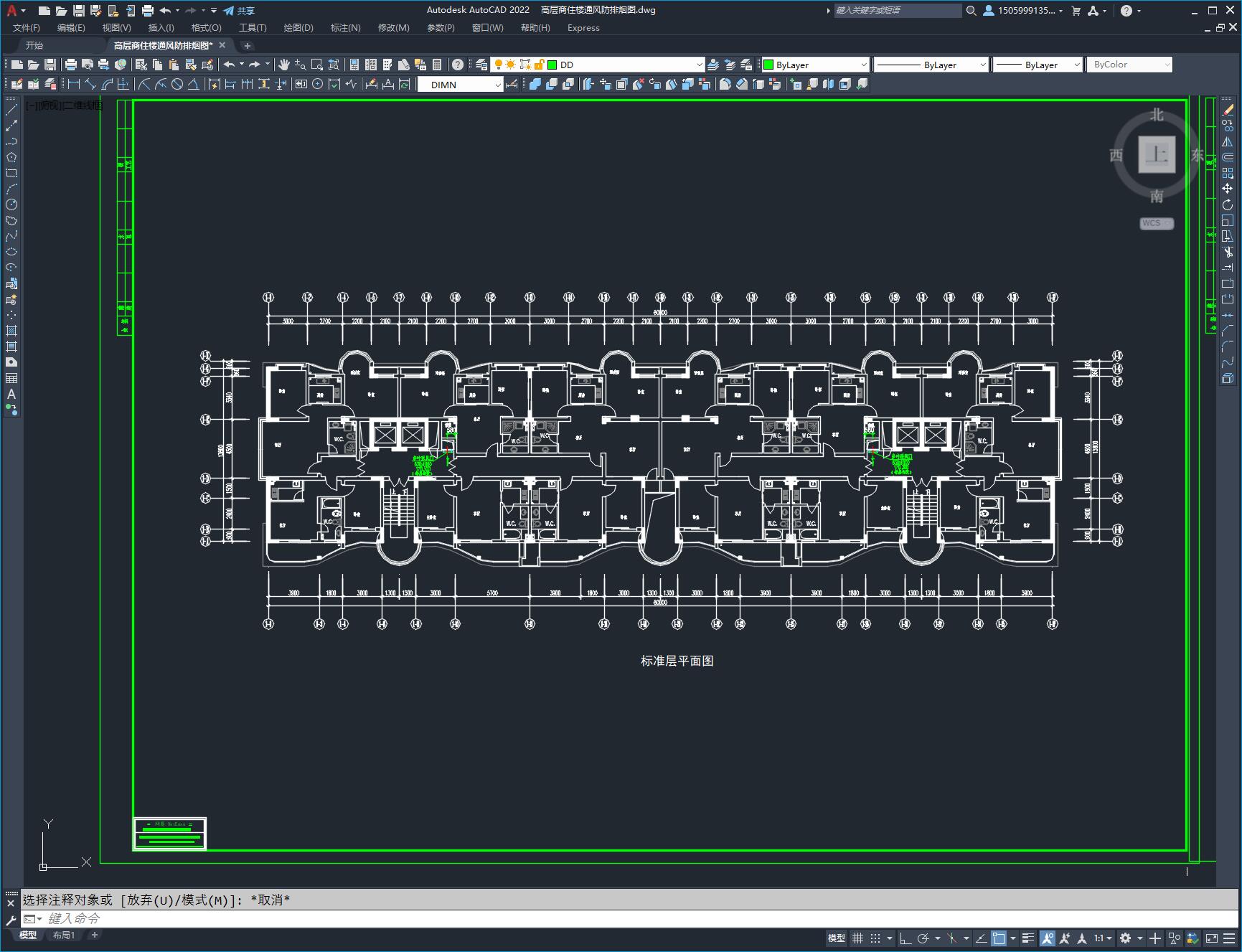Viewport: 1242px width, 952px height.
Task: Open the 修改(M) menu
Action: 393,28
